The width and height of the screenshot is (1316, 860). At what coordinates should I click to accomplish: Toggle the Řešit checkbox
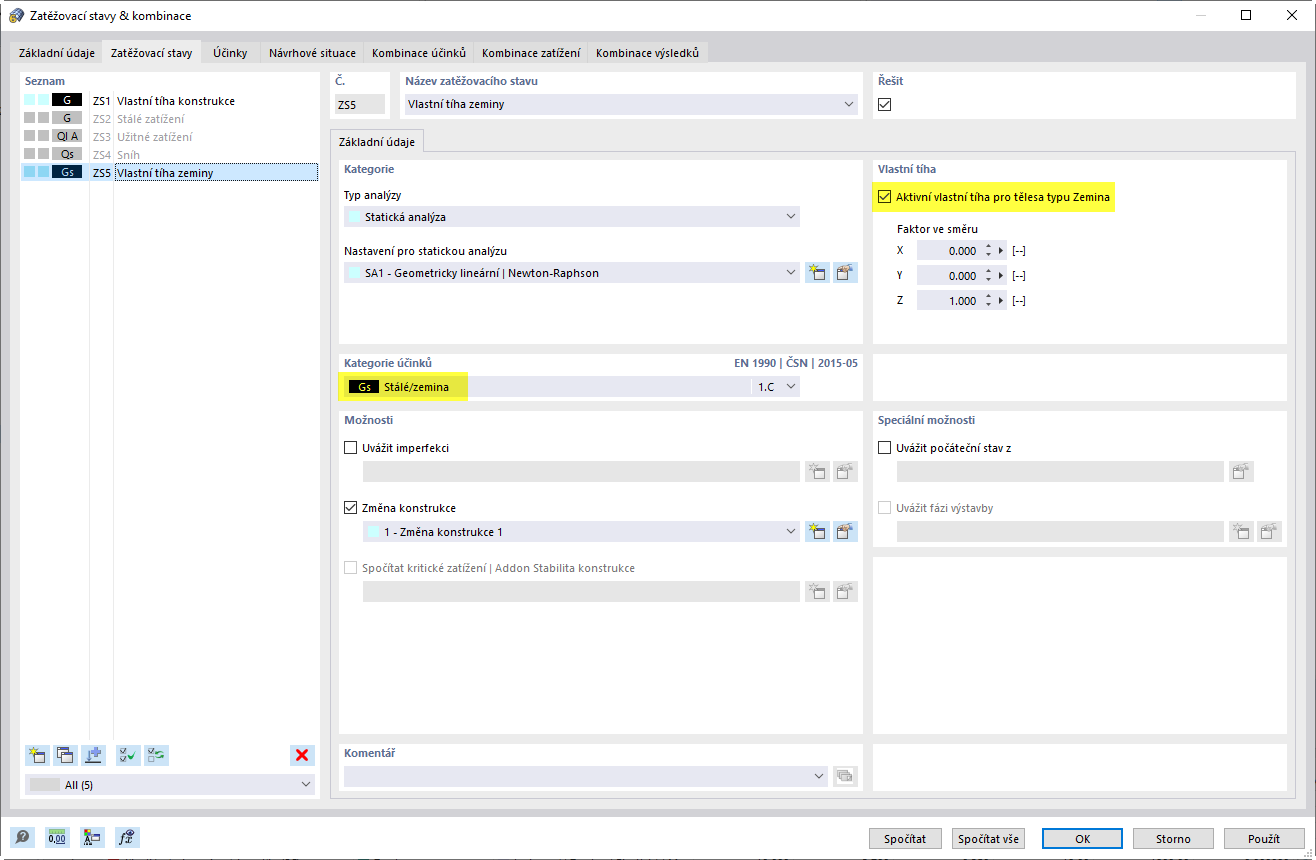(x=884, y=105)
